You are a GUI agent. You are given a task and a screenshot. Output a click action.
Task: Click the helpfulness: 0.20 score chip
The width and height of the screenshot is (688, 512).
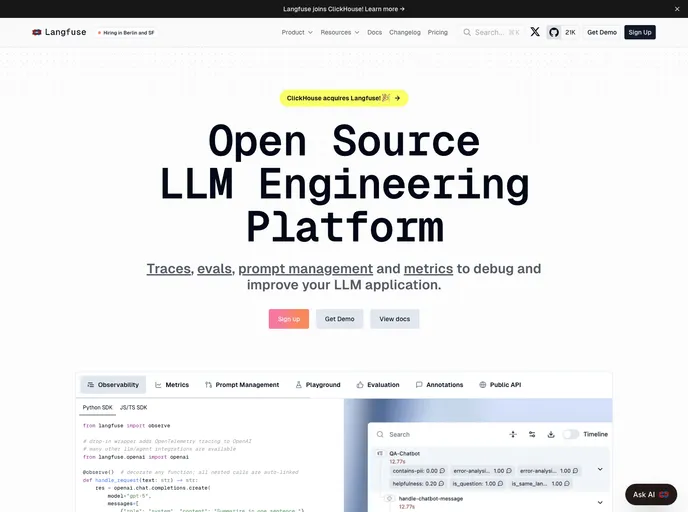point(418,483)
